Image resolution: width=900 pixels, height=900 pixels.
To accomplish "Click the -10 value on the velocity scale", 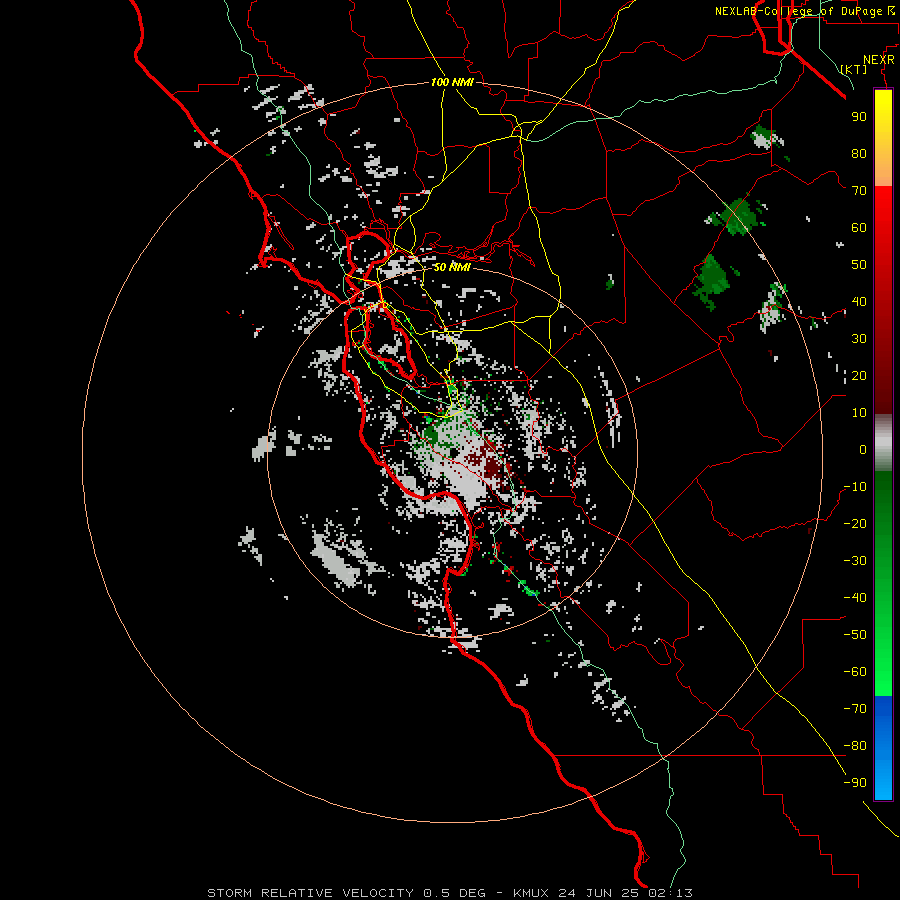I will [x=855, y=487].
